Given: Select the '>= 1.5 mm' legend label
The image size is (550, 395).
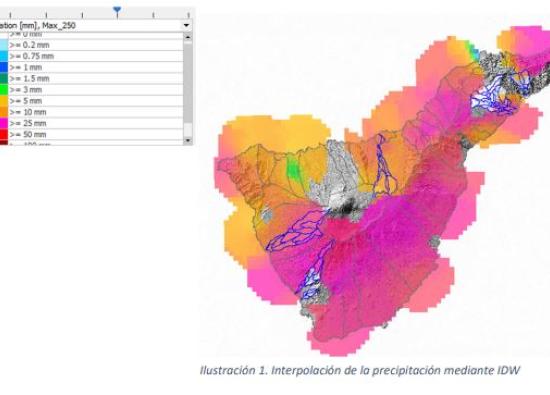Looking at the screenshot, I should click(x=29, y=79).
